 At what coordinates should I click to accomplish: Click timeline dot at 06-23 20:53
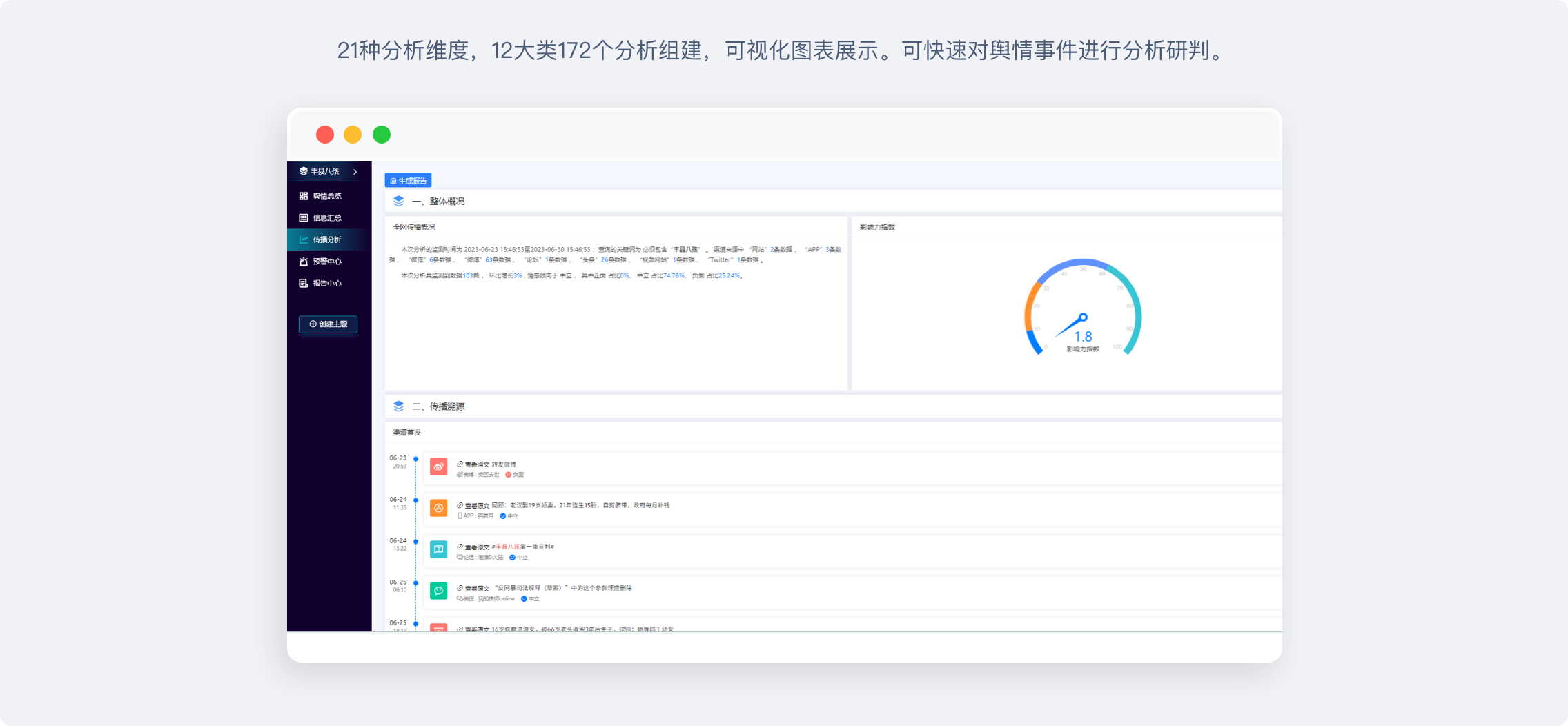415,459
